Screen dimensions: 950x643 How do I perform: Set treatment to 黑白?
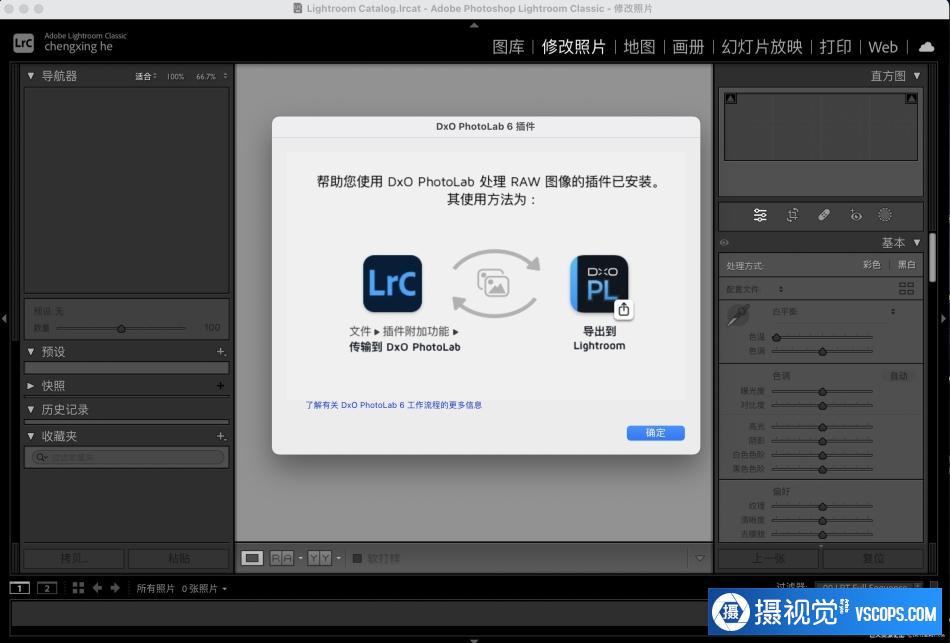point(906,265)
